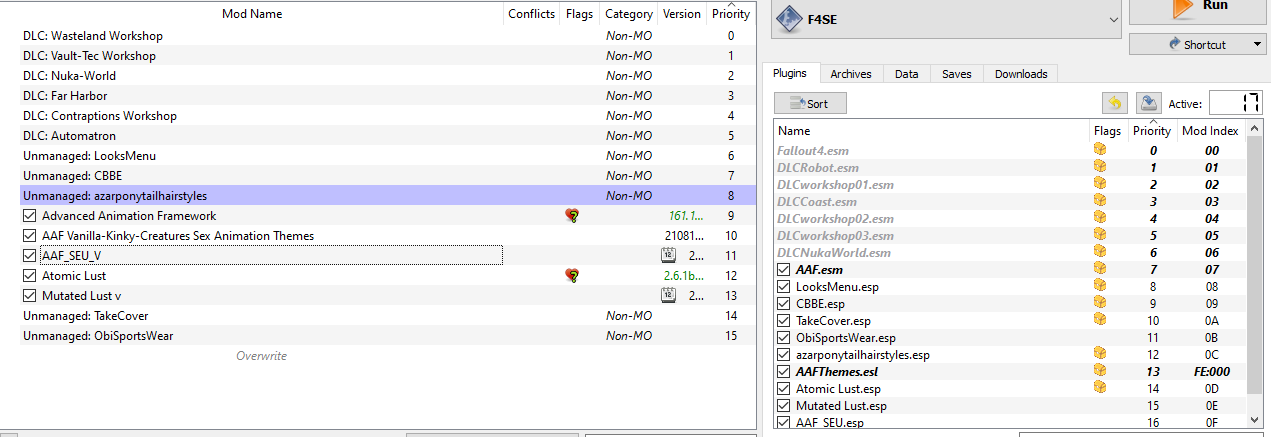Sort plugins by Mod Index column
The height and width of the screenshot is (437, 1271).
pos(1210,131)
